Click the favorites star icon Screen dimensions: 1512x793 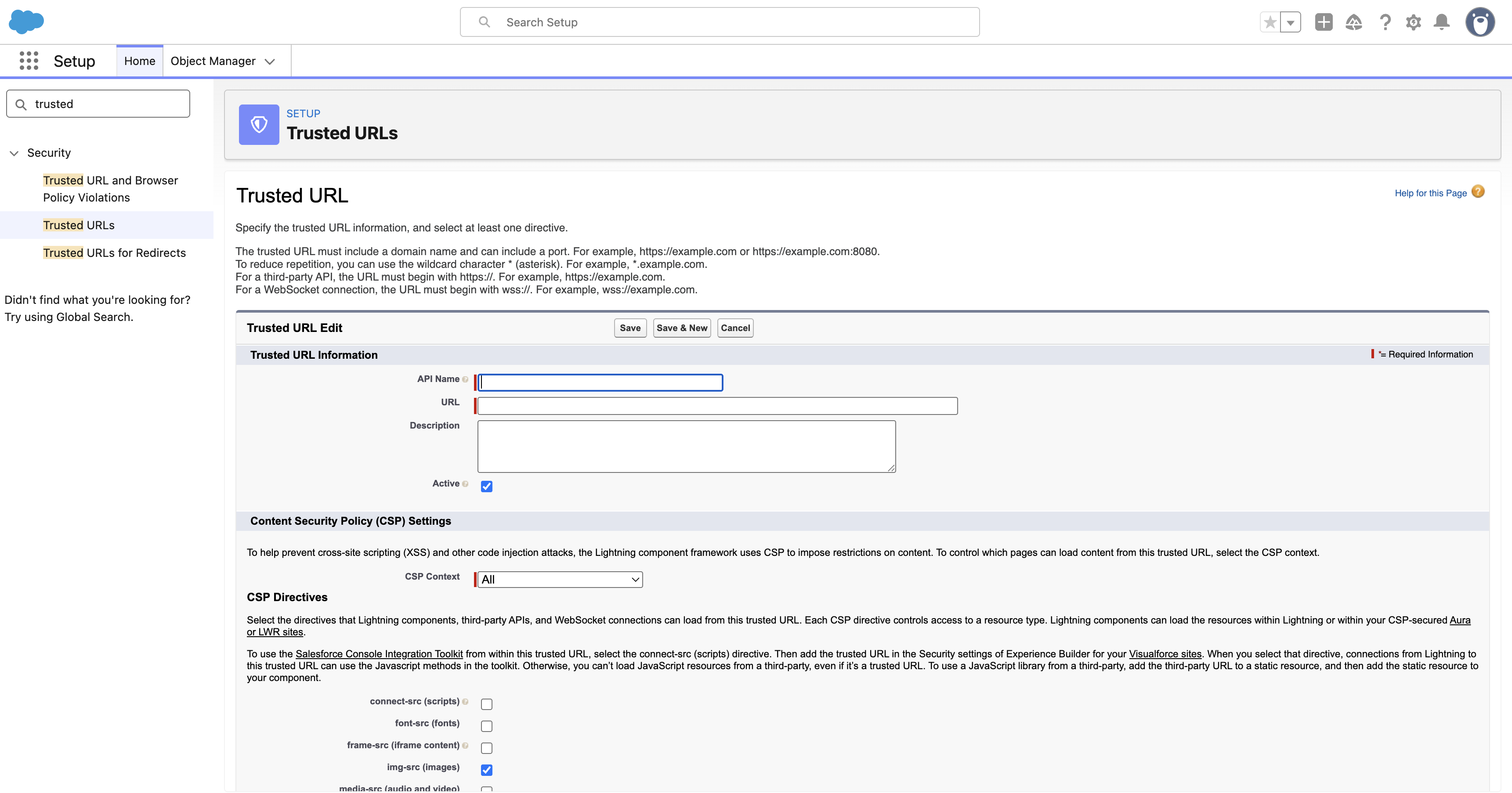coord(1270,22)
